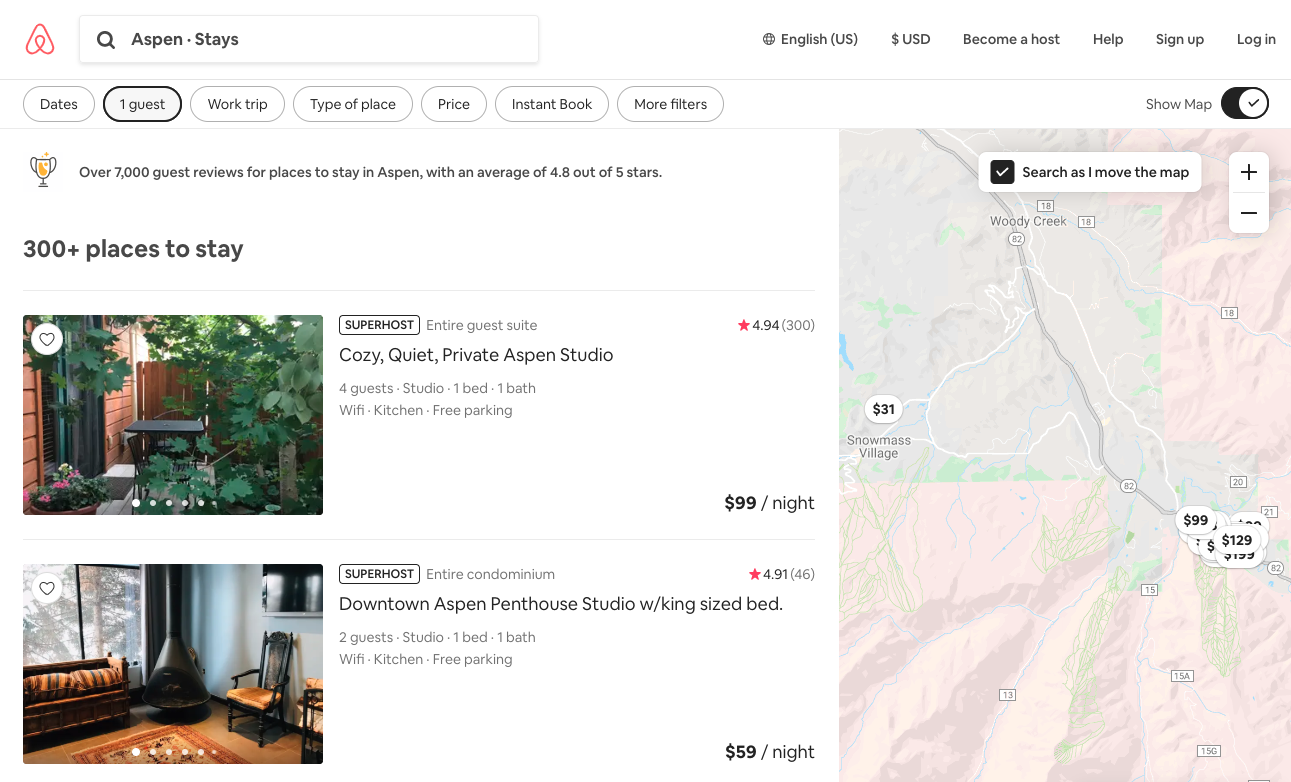Click the $129 price pin on the map

point(1237,540)
